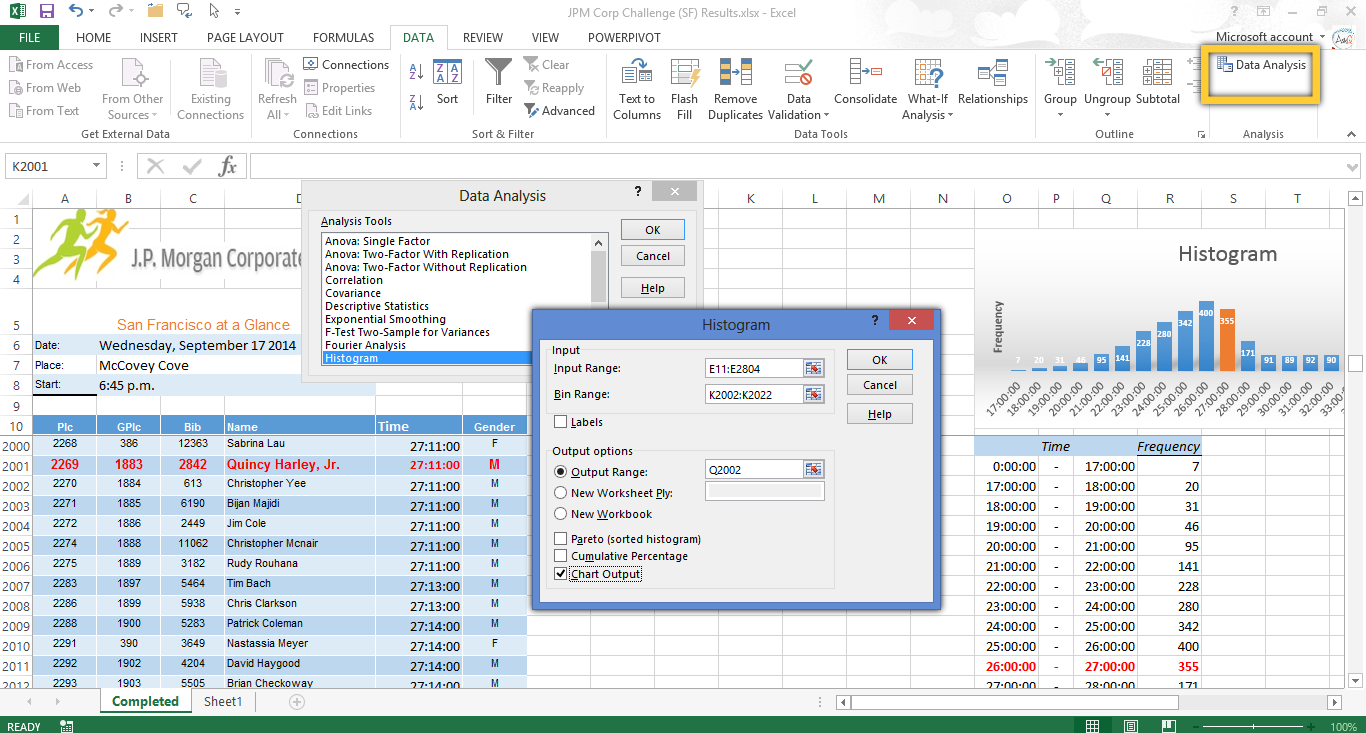Image resolution: width=1366 pixels, height=733 pixels.
Task: Click Remove Duplicates
Action: pos(735,89)
